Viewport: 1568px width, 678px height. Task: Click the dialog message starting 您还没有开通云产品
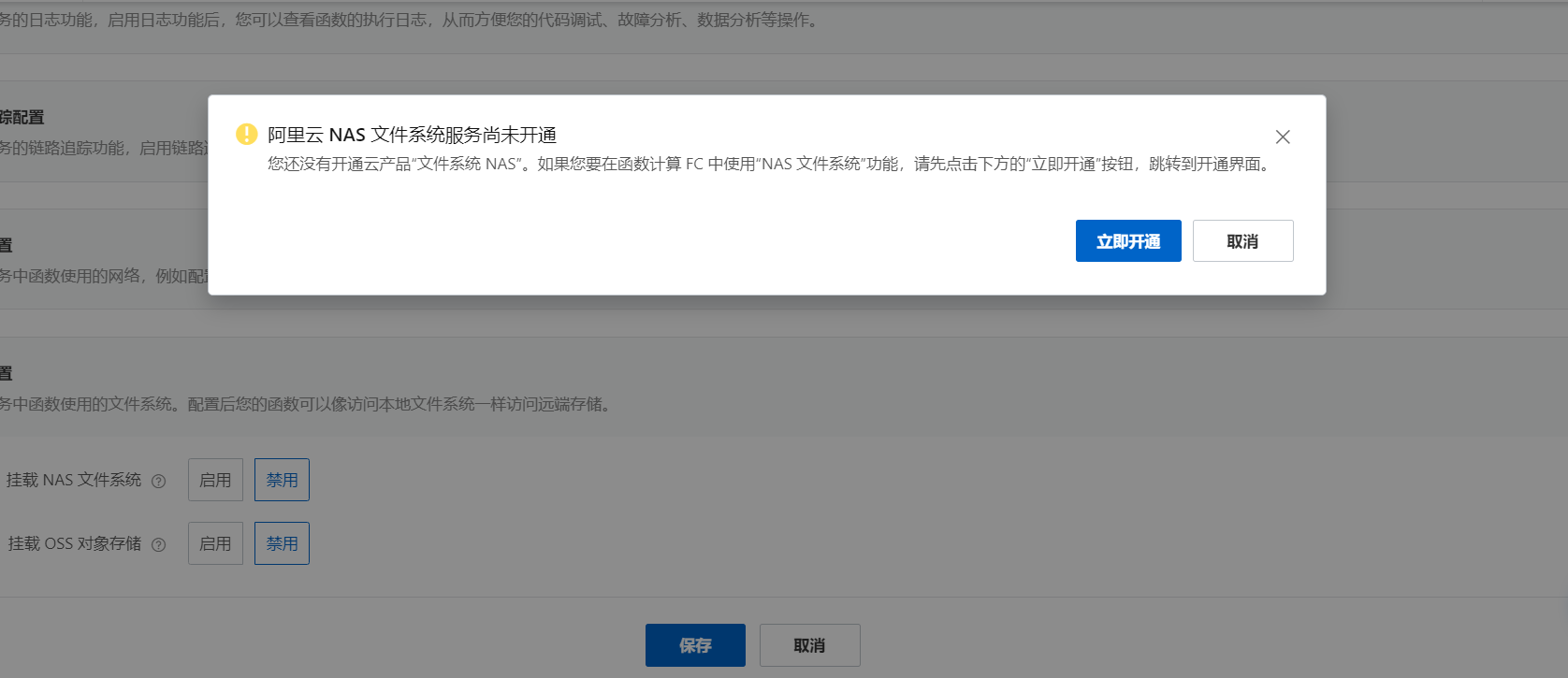771,164
